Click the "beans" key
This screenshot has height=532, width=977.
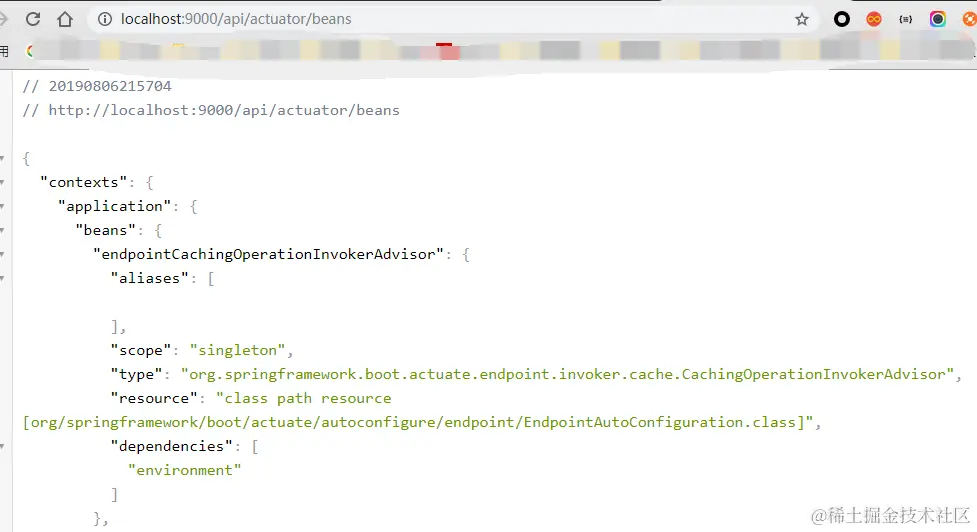pyautogui.click(x=105, y=230)
